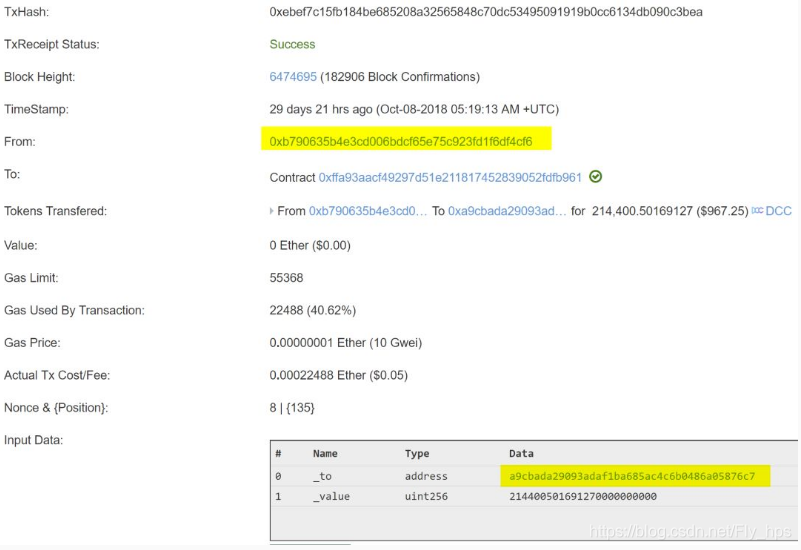Click the Block Height label

39,77
